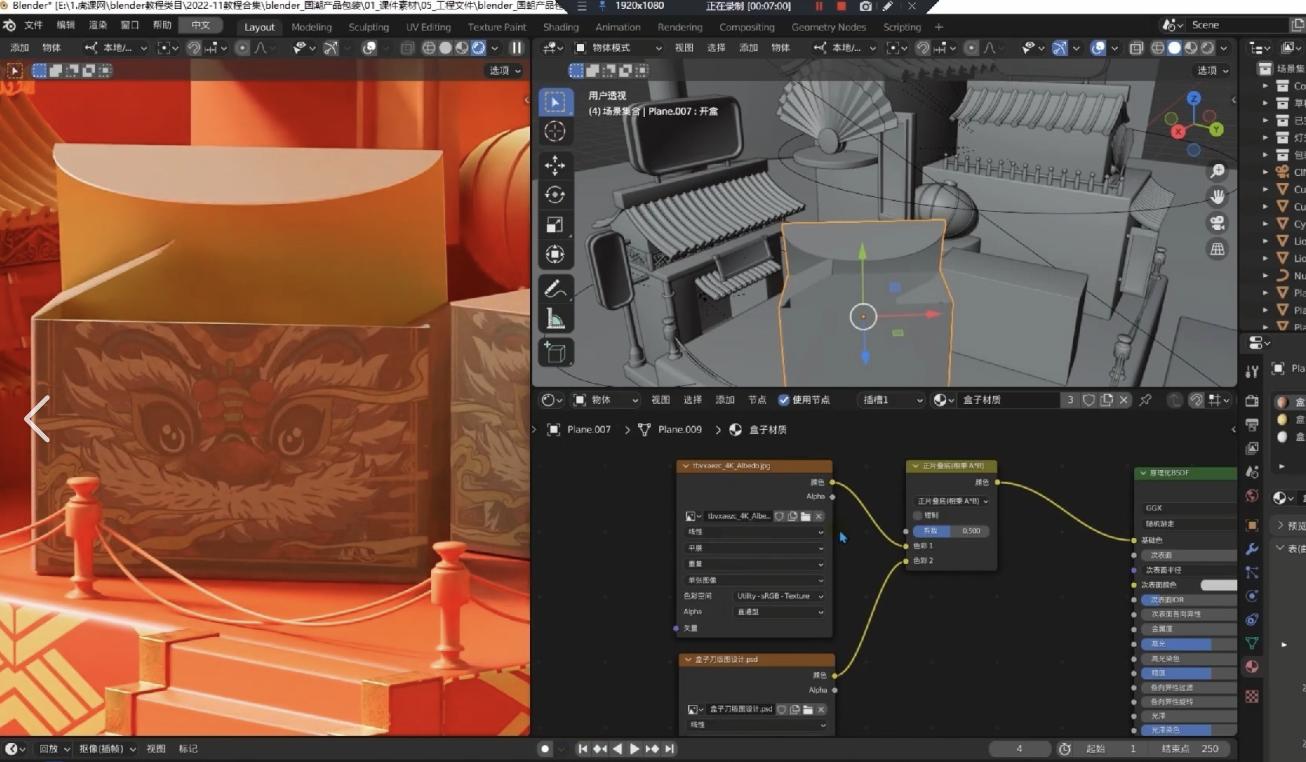Toggle camera view in the viewport
Image resolution: width=1306 pixels, height=762 pixels.
click(x=1217, y=223)
